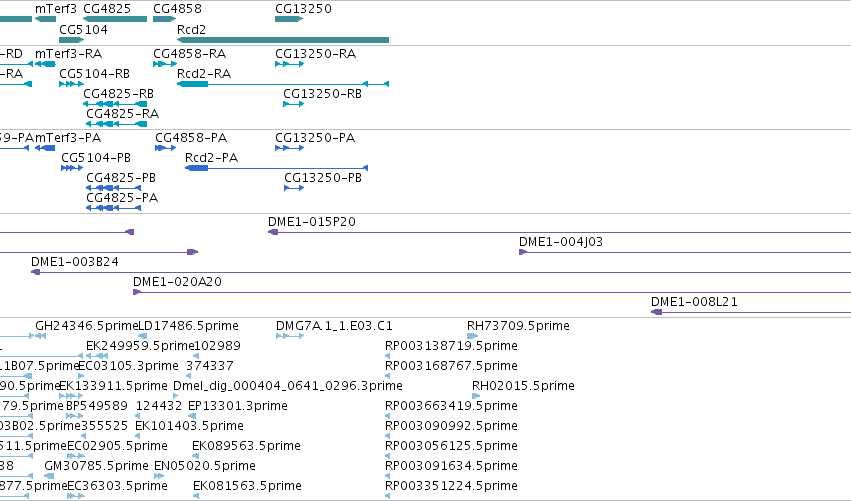Click the CG13250 gene glyph
Viewport: 851px width, 501px height.
(x=289, y=19)
